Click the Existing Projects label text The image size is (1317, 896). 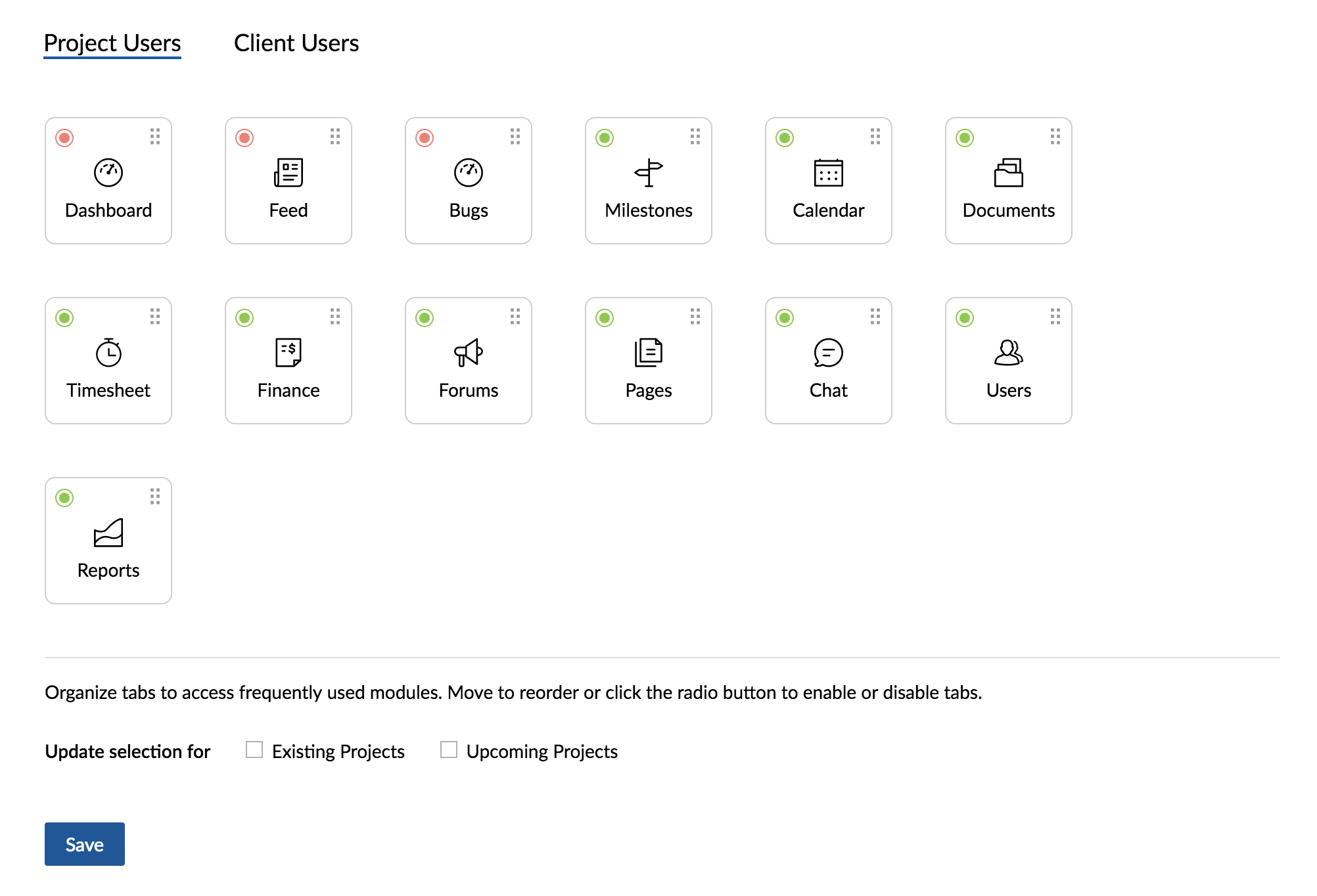click(x=338, y=751)
